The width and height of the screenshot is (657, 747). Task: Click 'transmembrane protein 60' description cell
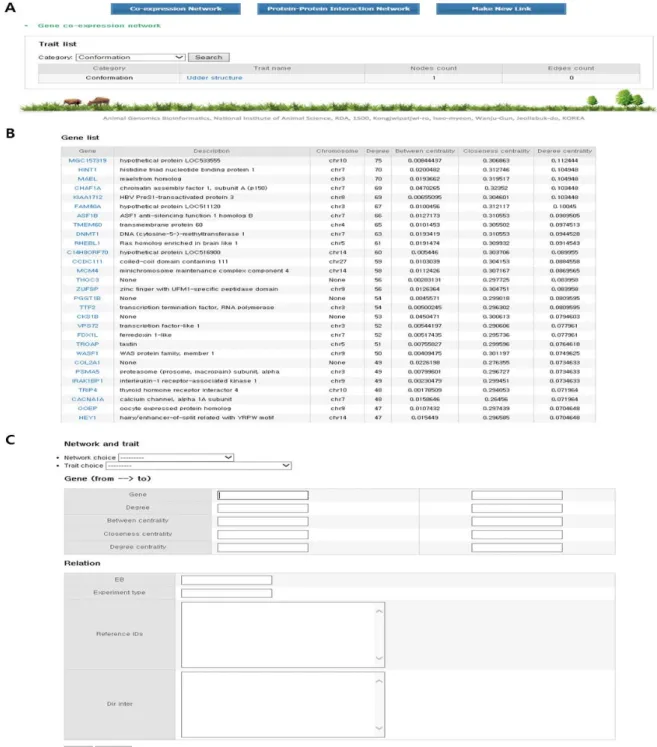[161, 225]
